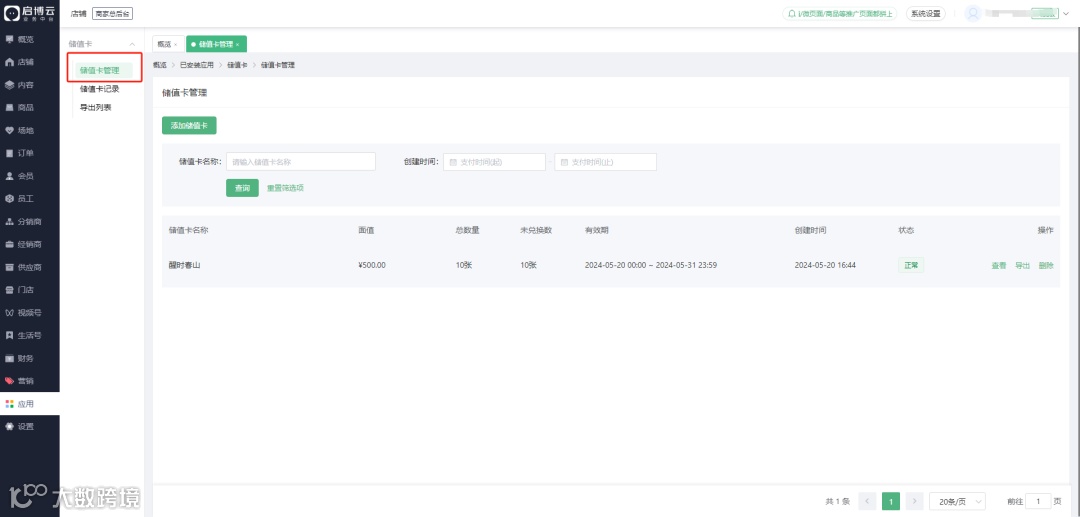Open the account dropdown arrow
This screenshot has width=1080, height=517.
[1066, 13]
